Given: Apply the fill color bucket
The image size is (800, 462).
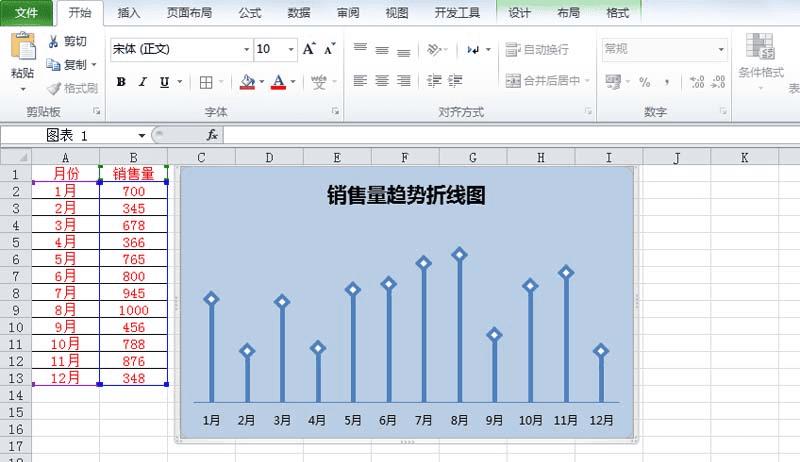Looking at the screenshot, I should (247, 82).
